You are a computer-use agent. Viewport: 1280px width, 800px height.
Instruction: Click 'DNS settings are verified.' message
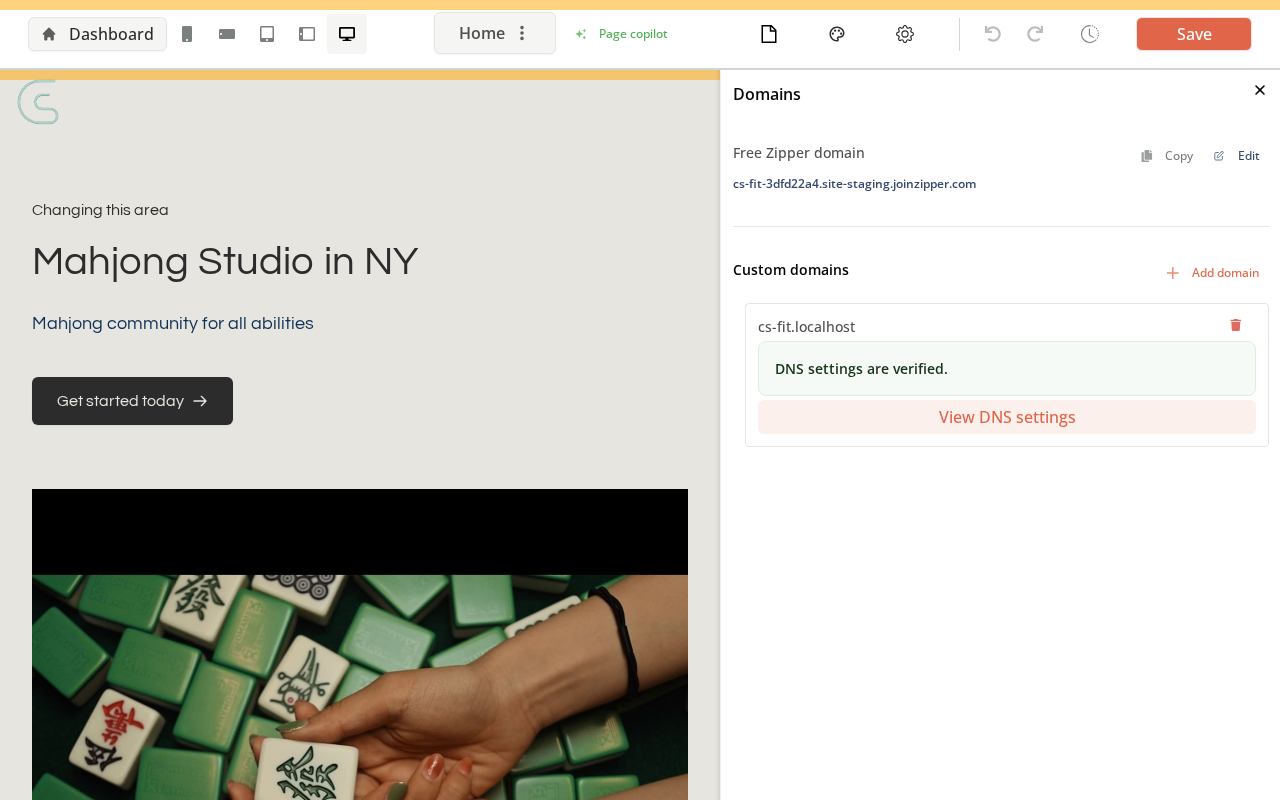point(1007,368)
